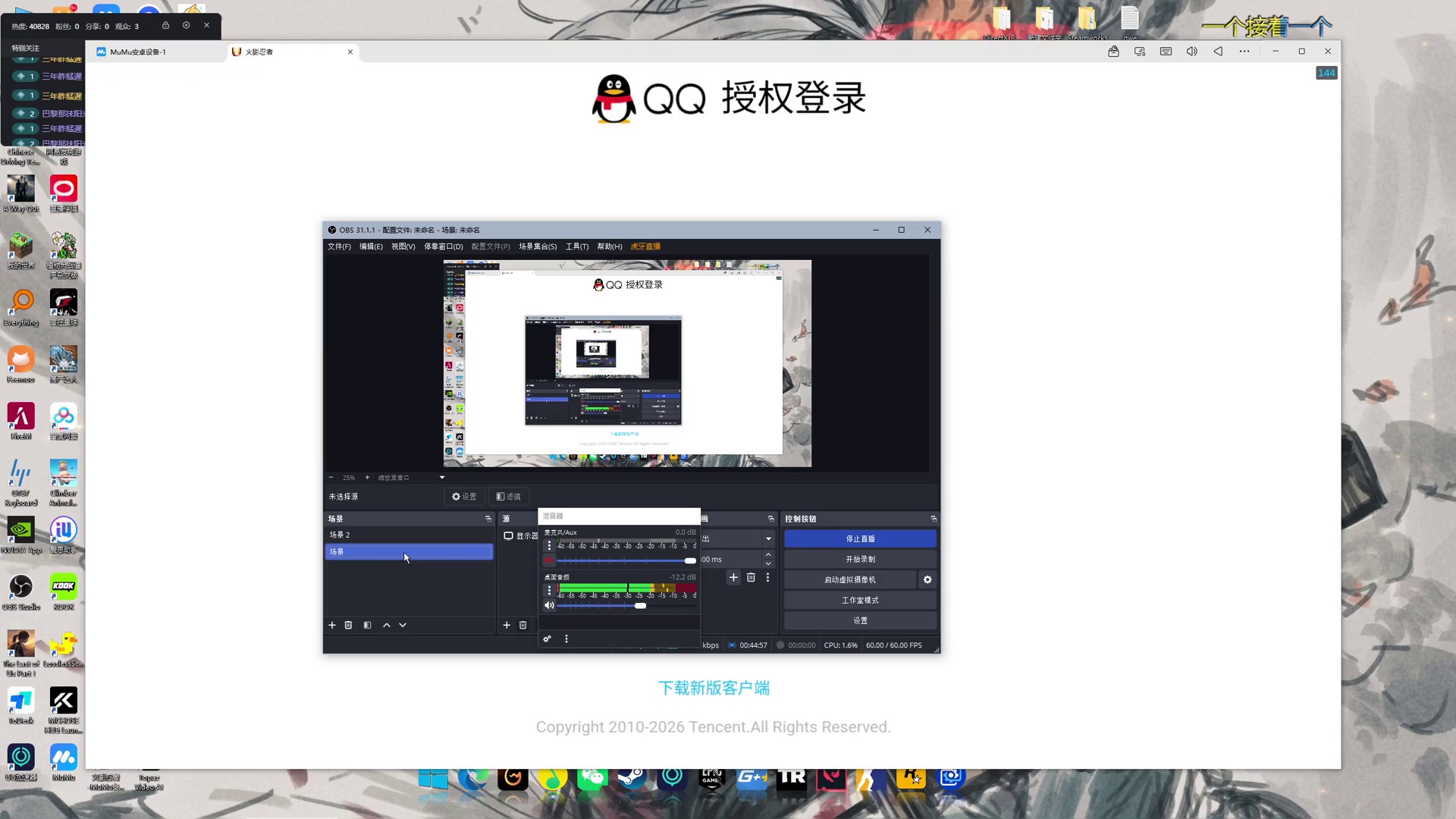Open Steam from the taskbar

[x=632, y=777]
